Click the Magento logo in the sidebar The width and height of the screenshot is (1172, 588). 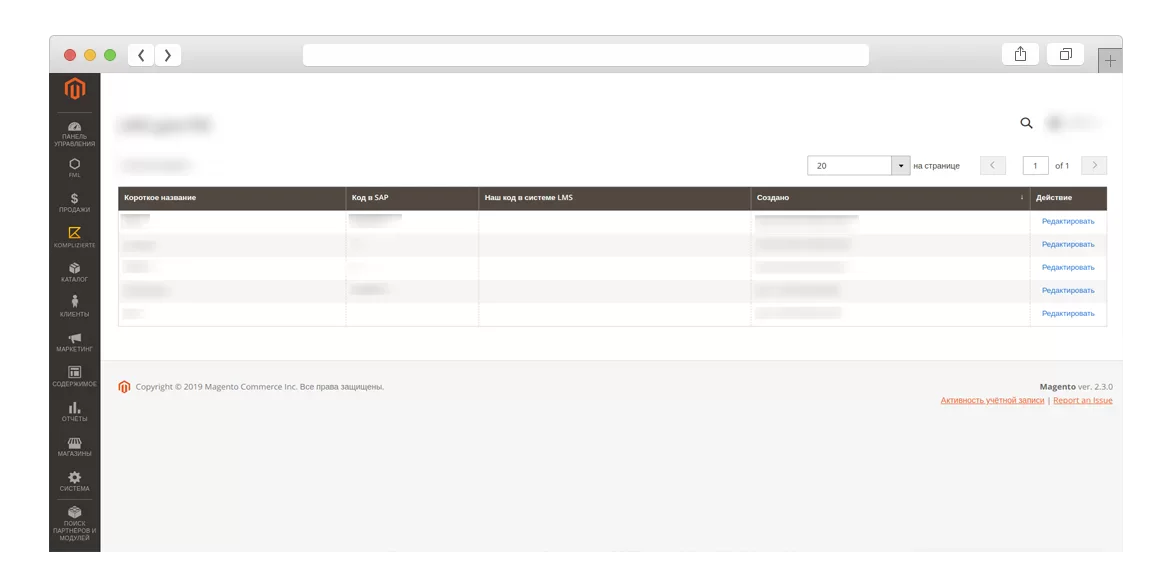pos(74,90)
